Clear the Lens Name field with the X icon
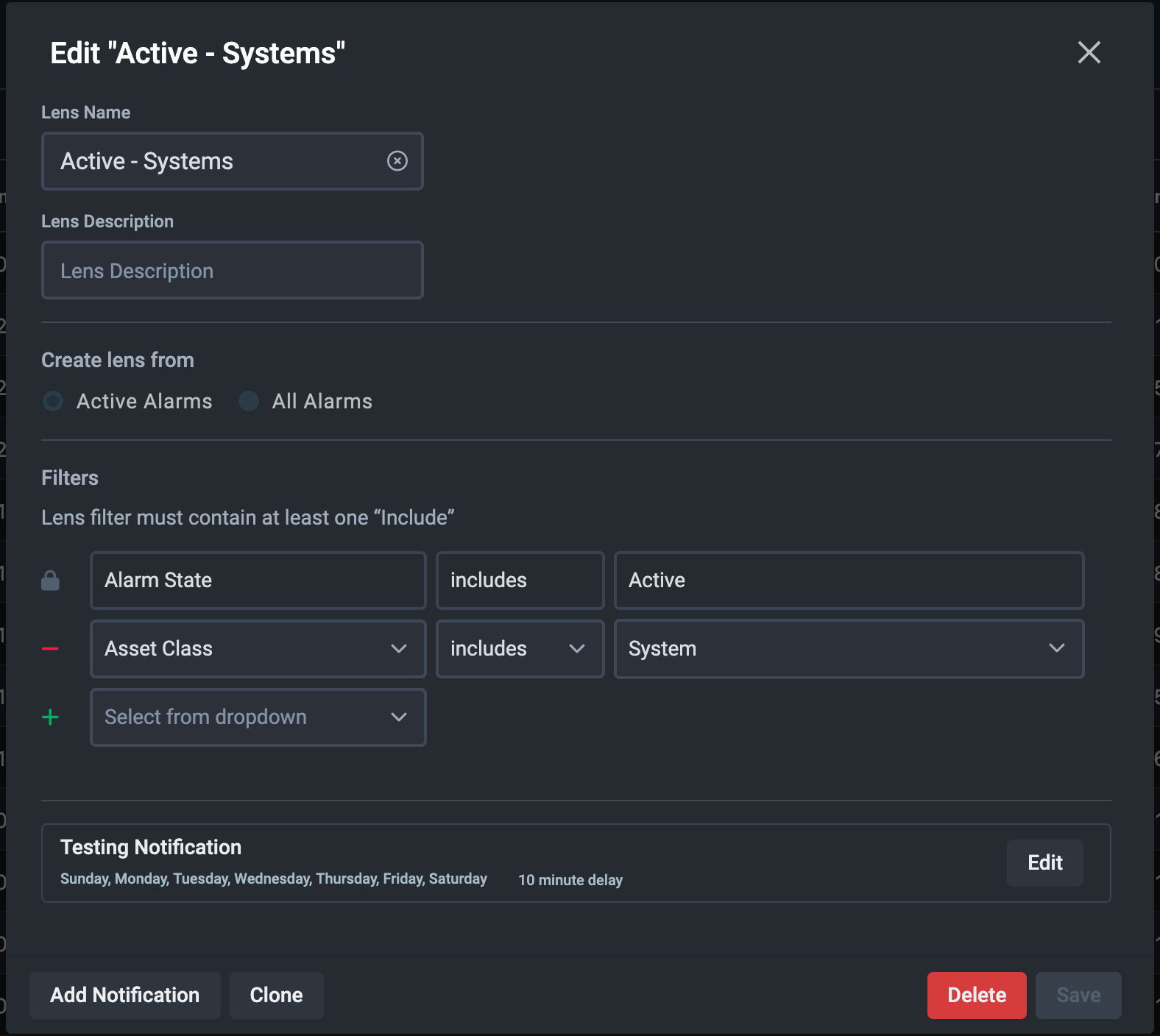The width and height of the screenshot is (1160, 1036). click(397, 161)
